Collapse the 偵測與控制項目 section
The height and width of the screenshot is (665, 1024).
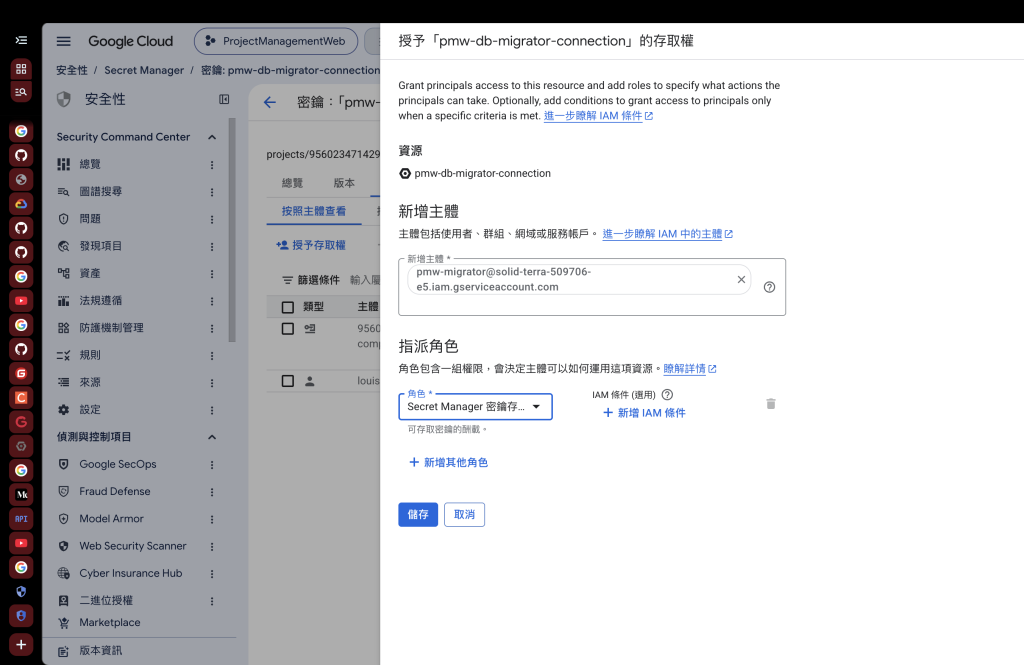coord(212,437)
